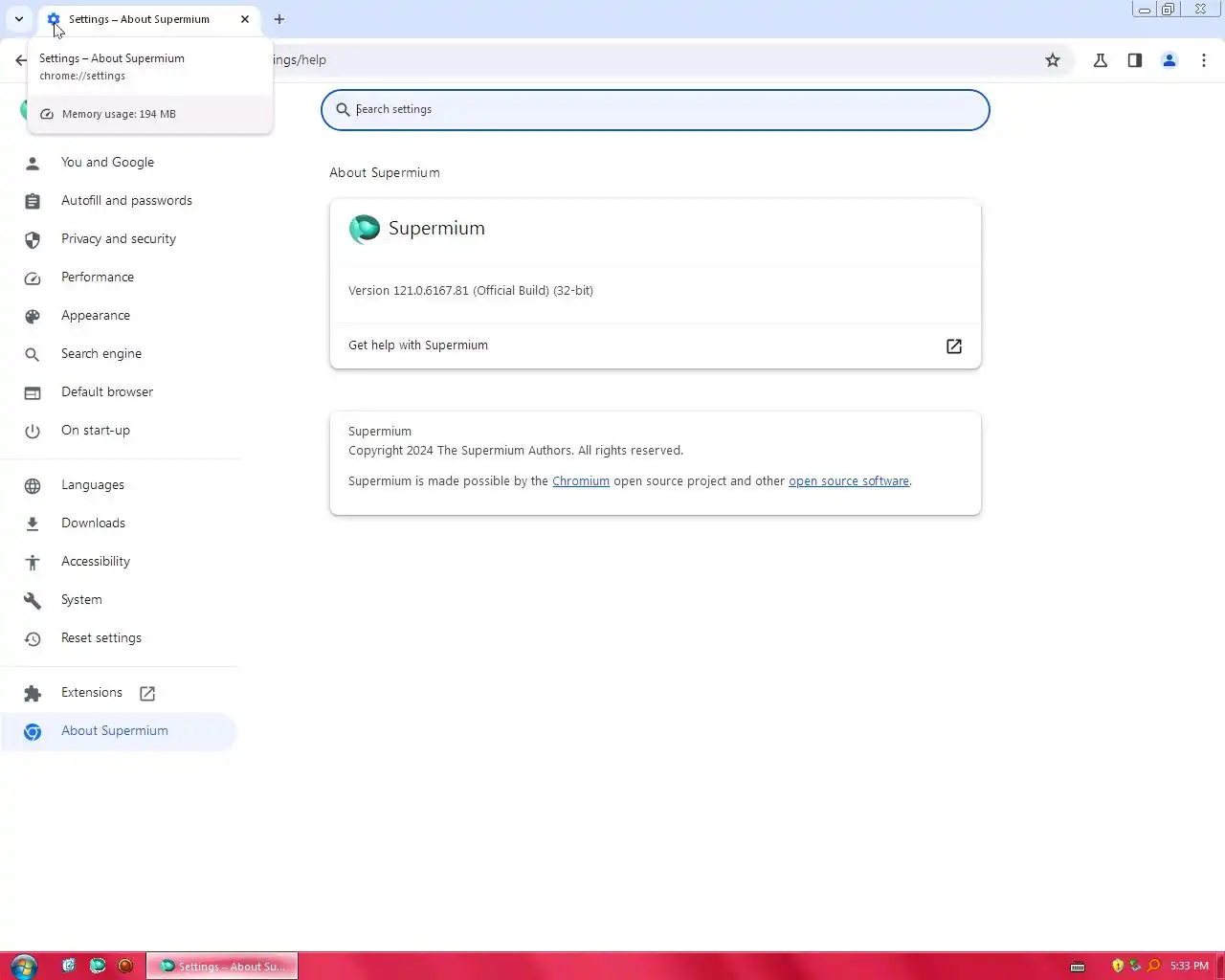Click the You and Google person icon

tap(33, 164)
